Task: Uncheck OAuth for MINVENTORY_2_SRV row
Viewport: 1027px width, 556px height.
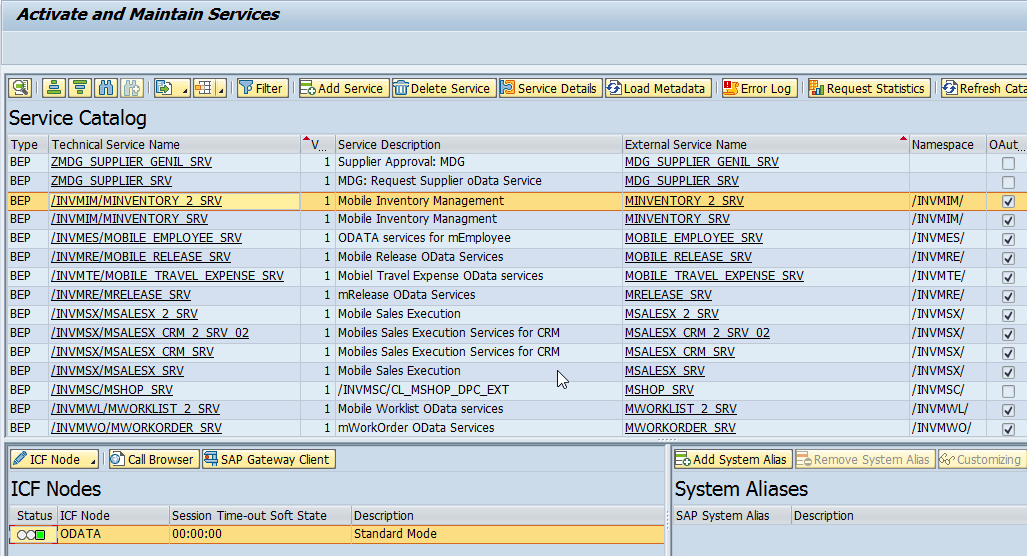Action: tap(1008, 201)
